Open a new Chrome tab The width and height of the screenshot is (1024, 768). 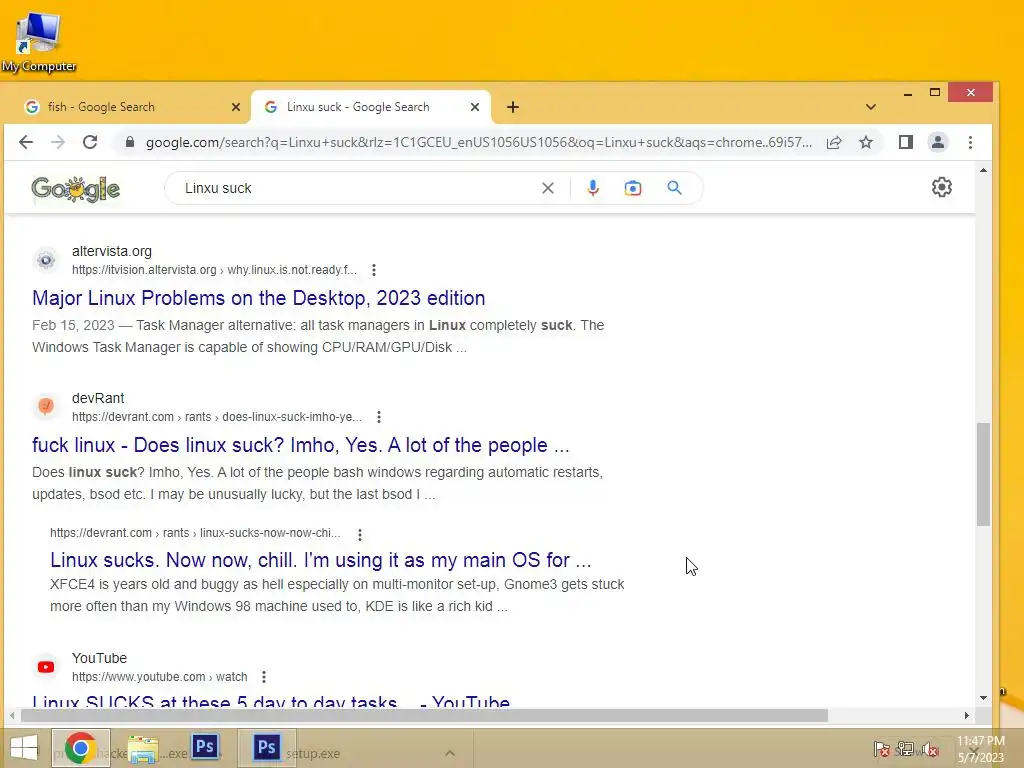(x=513, y=107)
